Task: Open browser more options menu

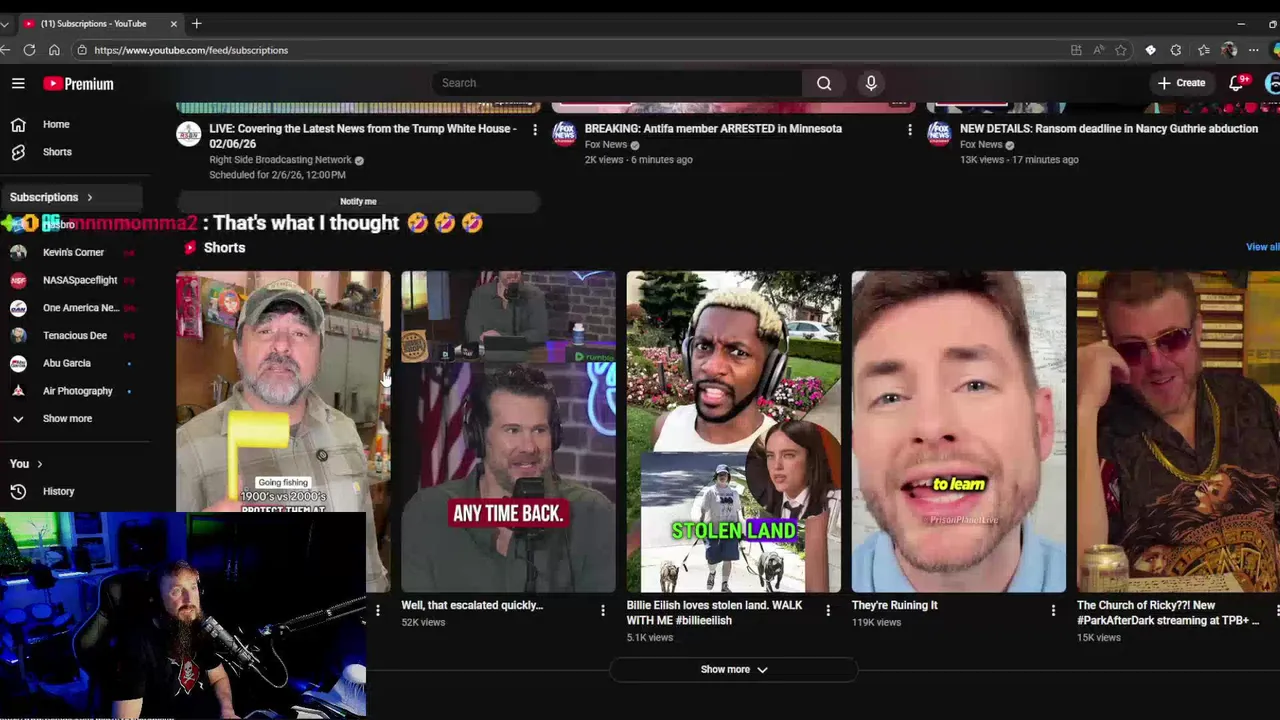Action: tap(1253, 50)
